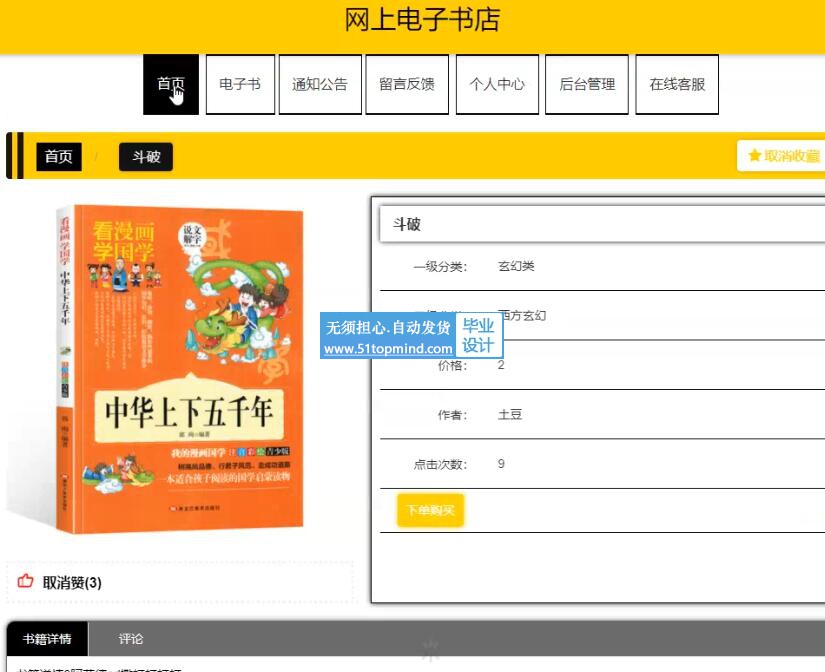The height and width of the screenshot is (672, 825).
Task: Open the 首页 navigation menu item
Action: (x=171, y=84)
